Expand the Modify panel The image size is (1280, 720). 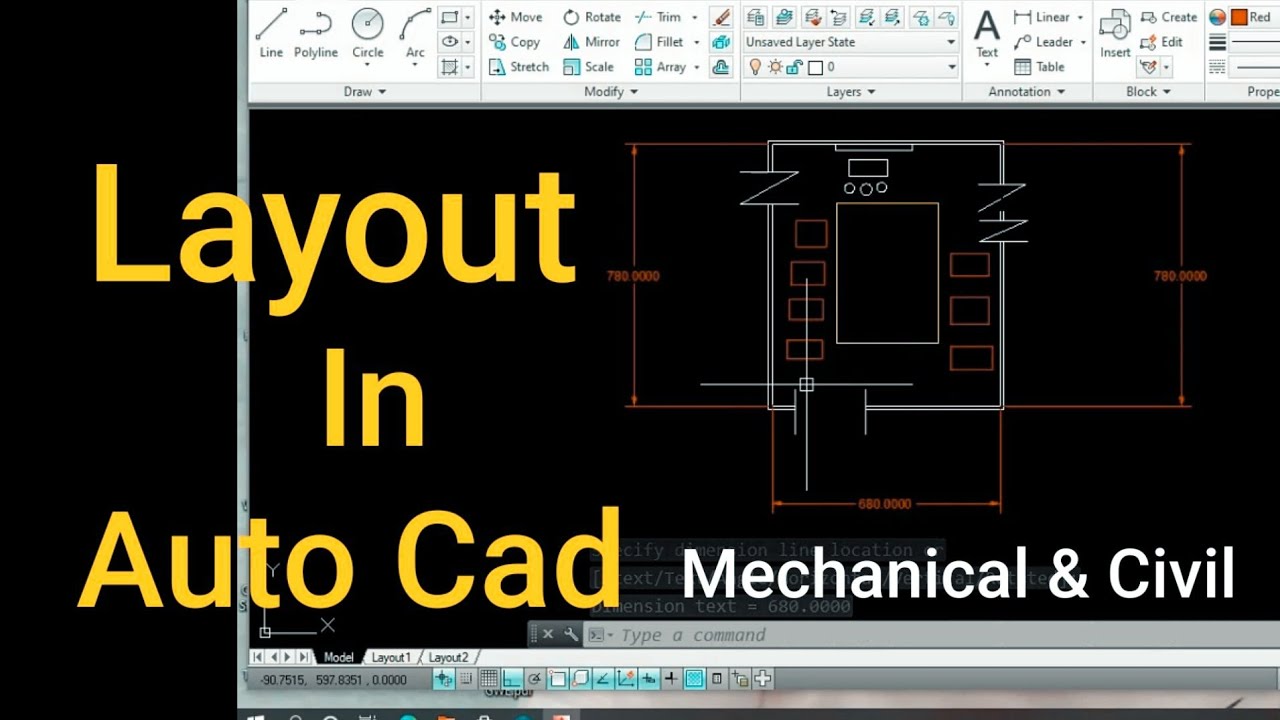click(610, 91)
